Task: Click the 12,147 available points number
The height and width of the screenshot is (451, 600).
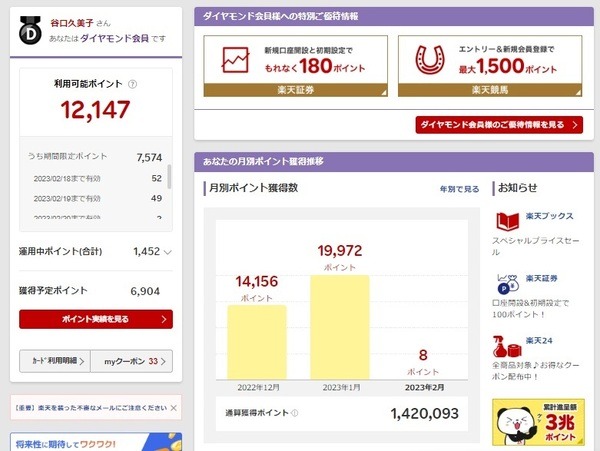Action: click(x=96, y=110)
